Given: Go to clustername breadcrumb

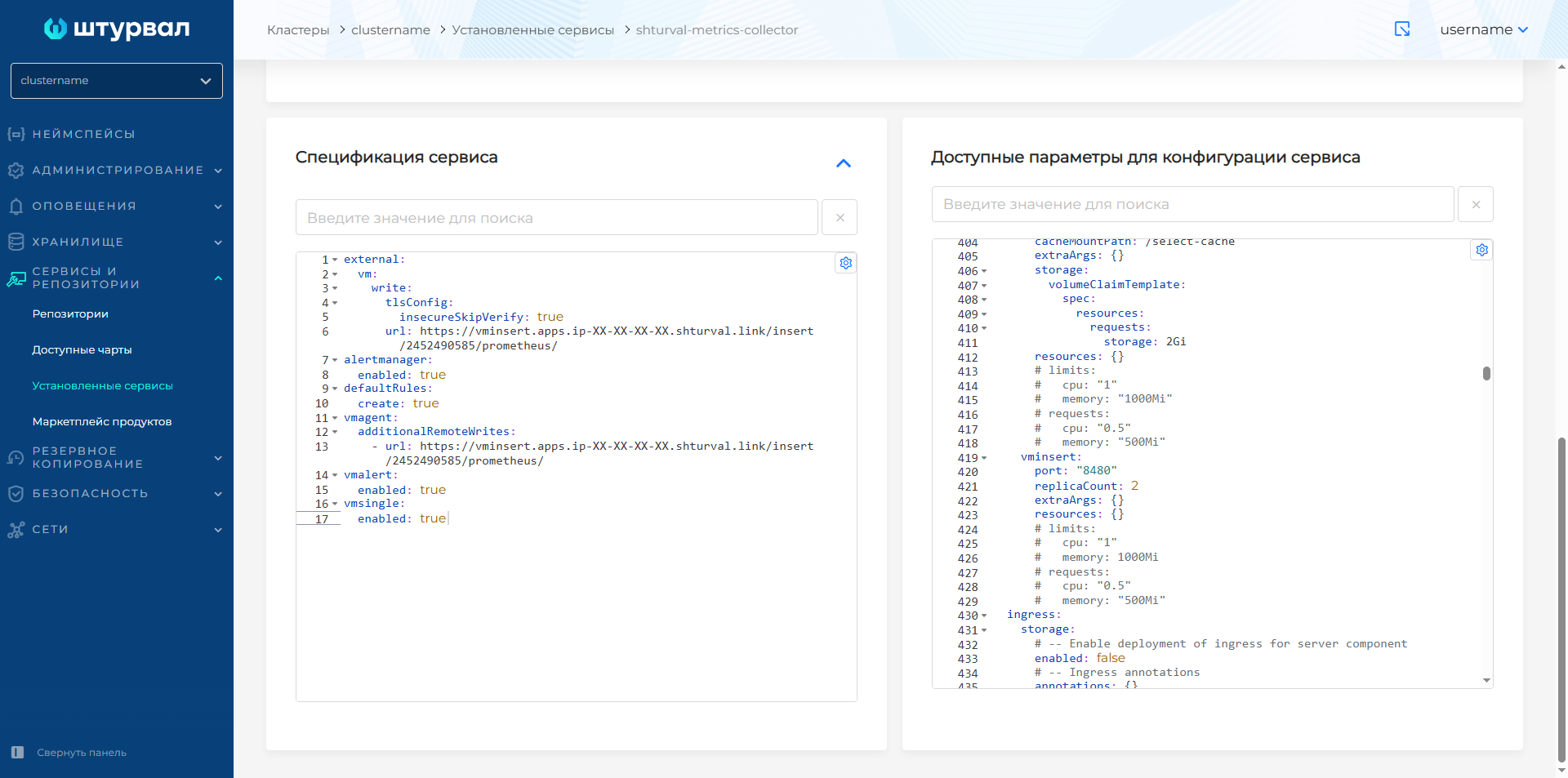Looking at the screenshot, I should 390,30.
